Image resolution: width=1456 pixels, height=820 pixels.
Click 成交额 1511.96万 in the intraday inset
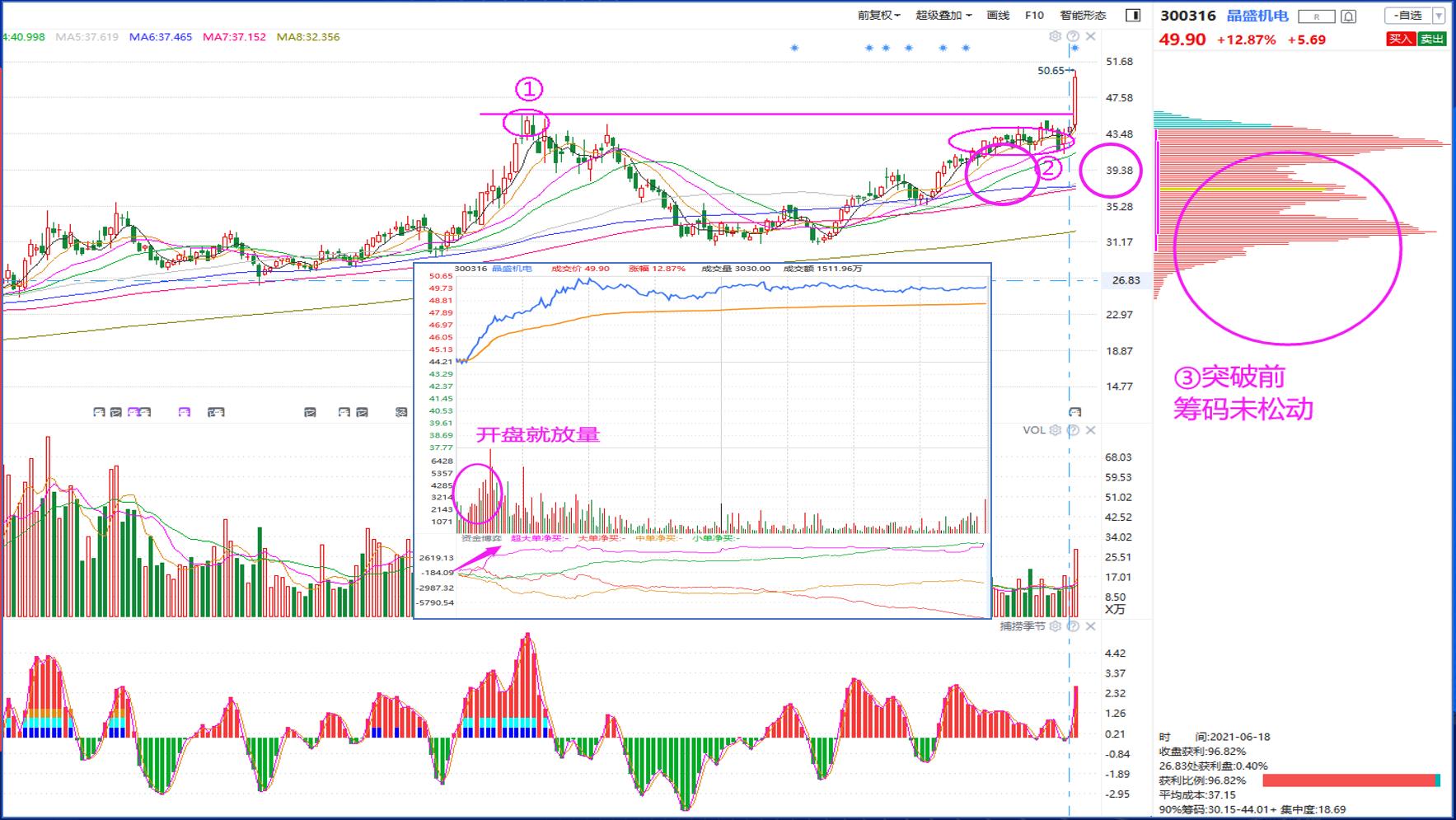click(823, 269)
